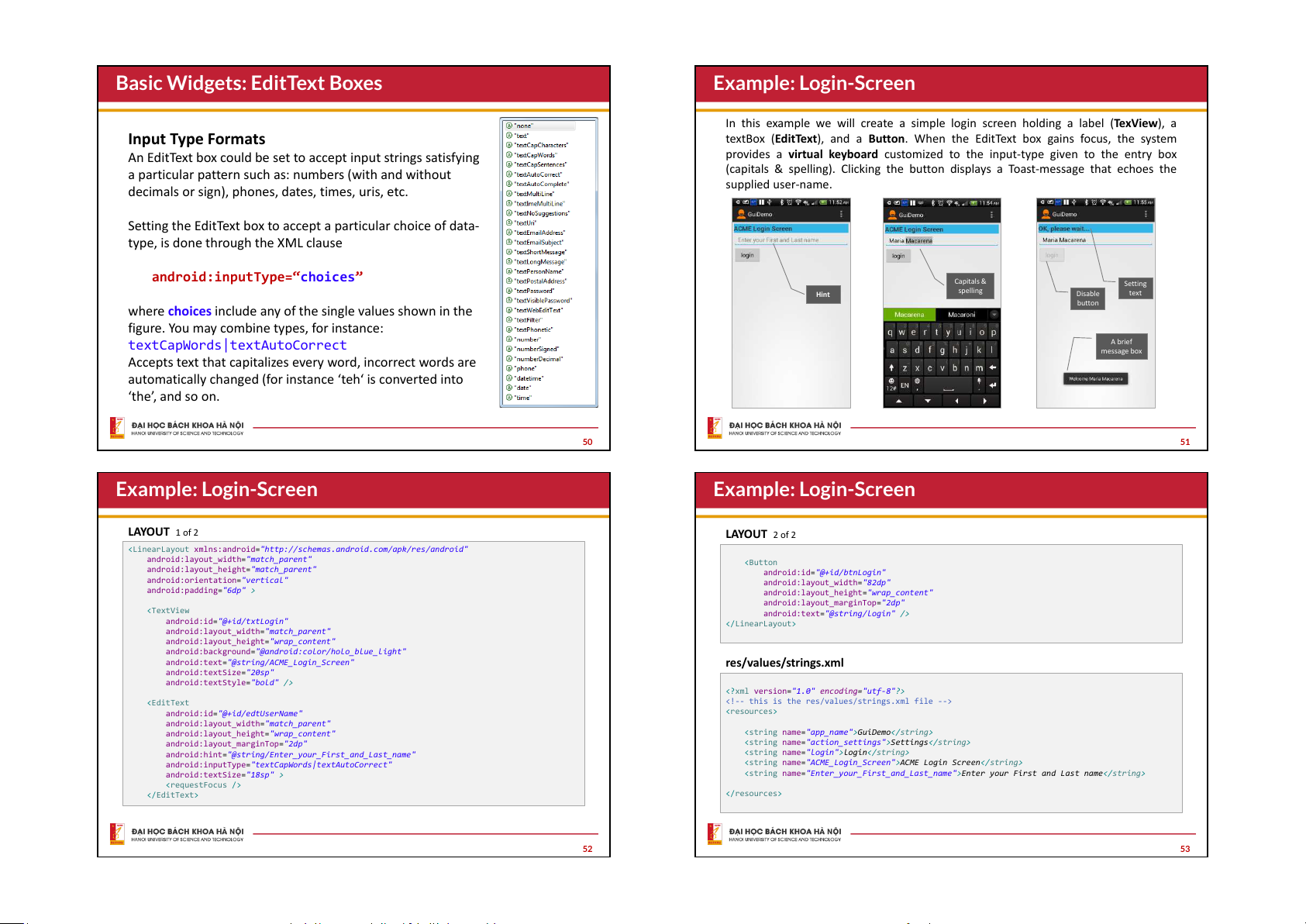Select "none" at top of input type list
The height and width of the screenshot is (924, 1306).
click(x=525, y=126)
